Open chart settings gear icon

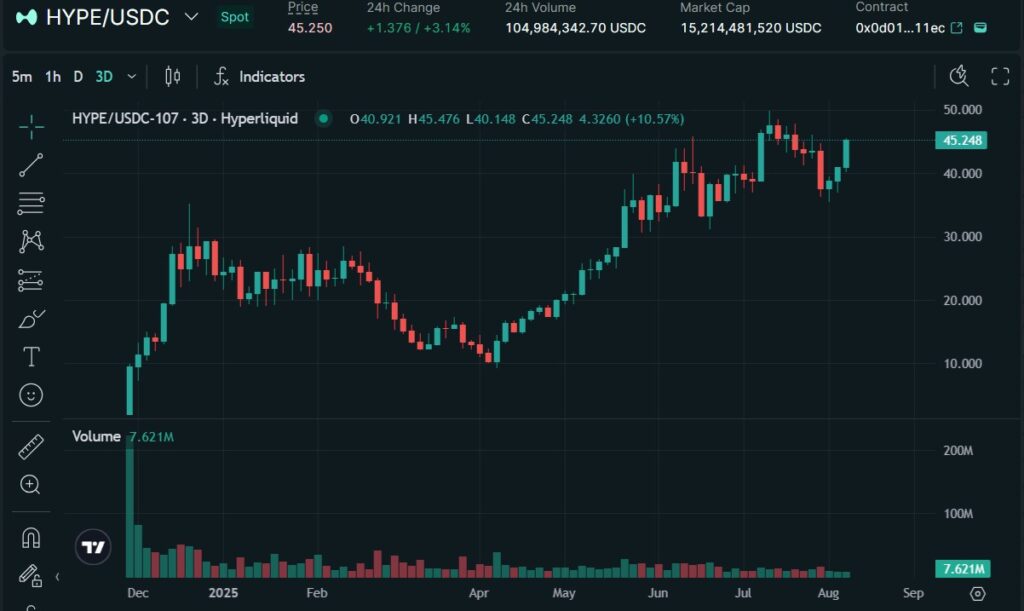point(978,593)
